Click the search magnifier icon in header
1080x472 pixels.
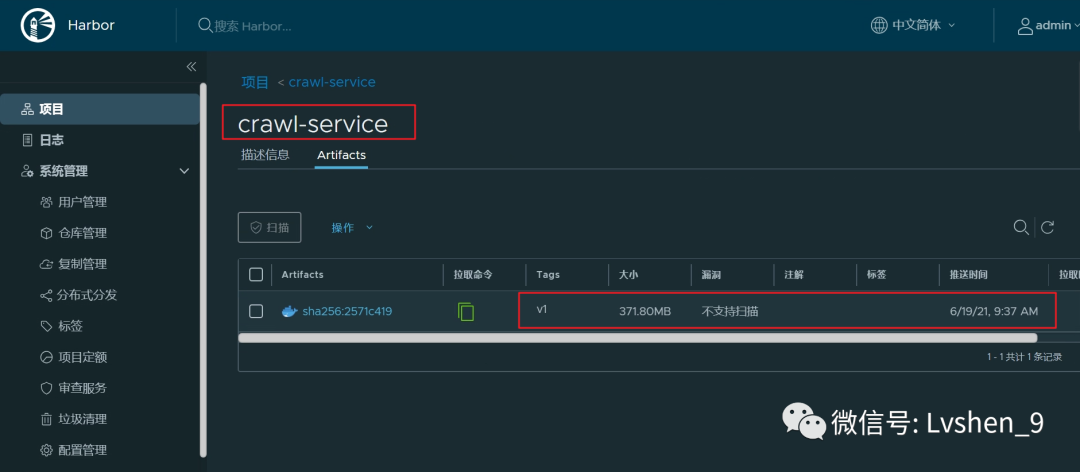(x=205, y=25)
